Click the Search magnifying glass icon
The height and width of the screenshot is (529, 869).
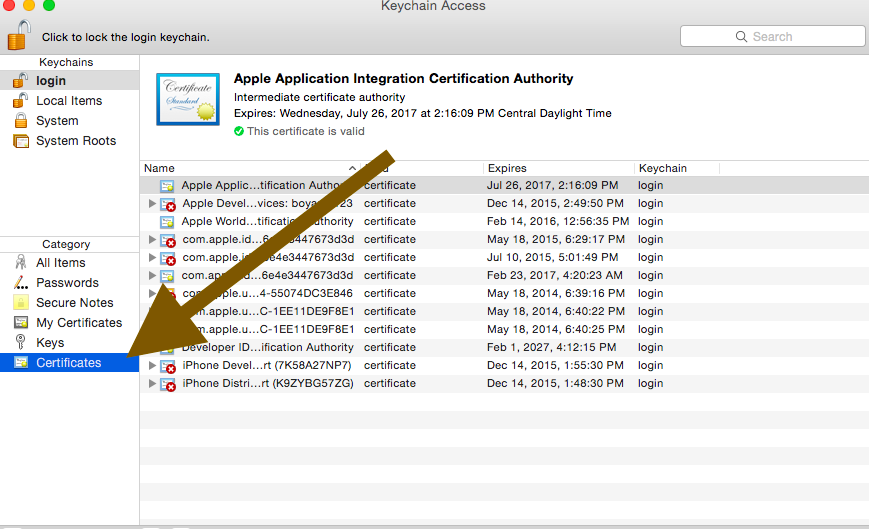pos(741,37)
